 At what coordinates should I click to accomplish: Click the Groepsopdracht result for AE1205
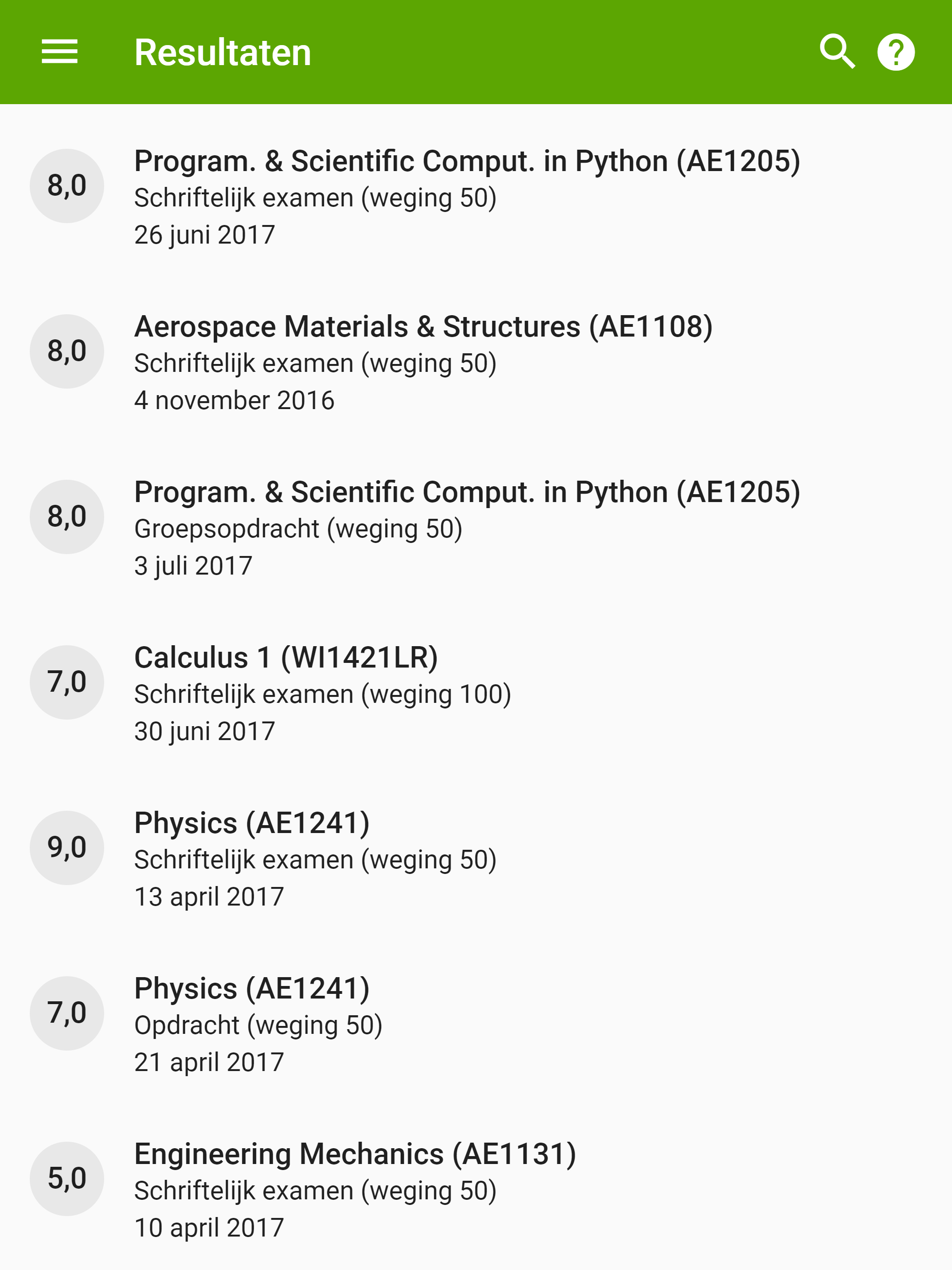298,528
